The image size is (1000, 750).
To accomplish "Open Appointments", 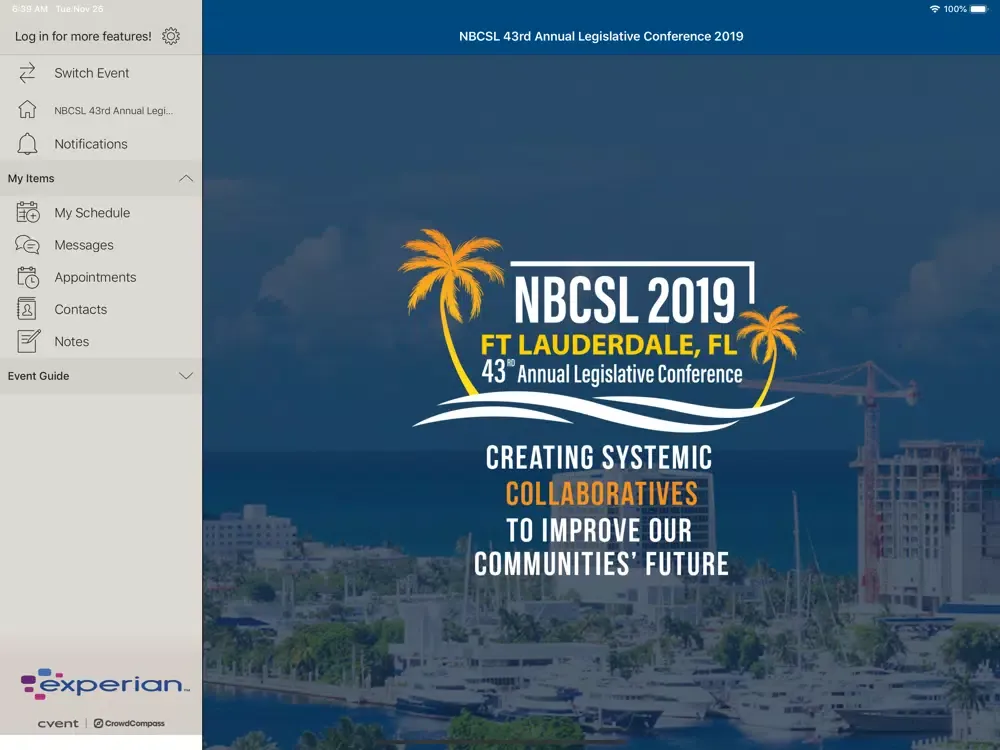I will (101, 277).
